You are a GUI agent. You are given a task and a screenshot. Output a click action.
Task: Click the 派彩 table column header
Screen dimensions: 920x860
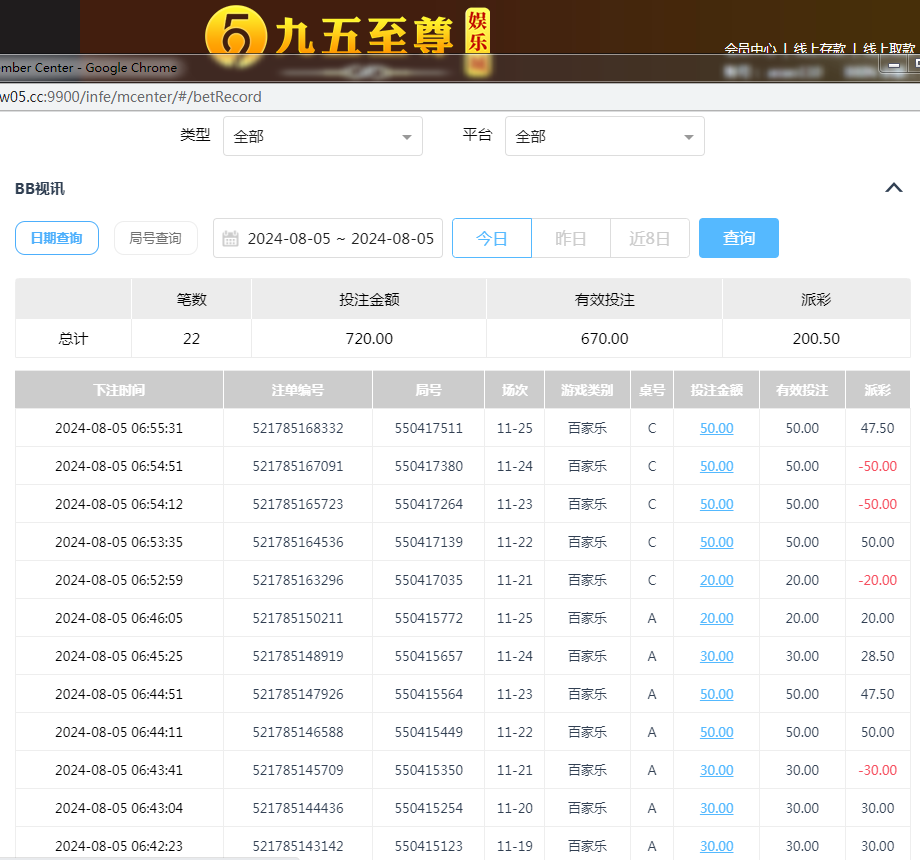tap(877, 390)
